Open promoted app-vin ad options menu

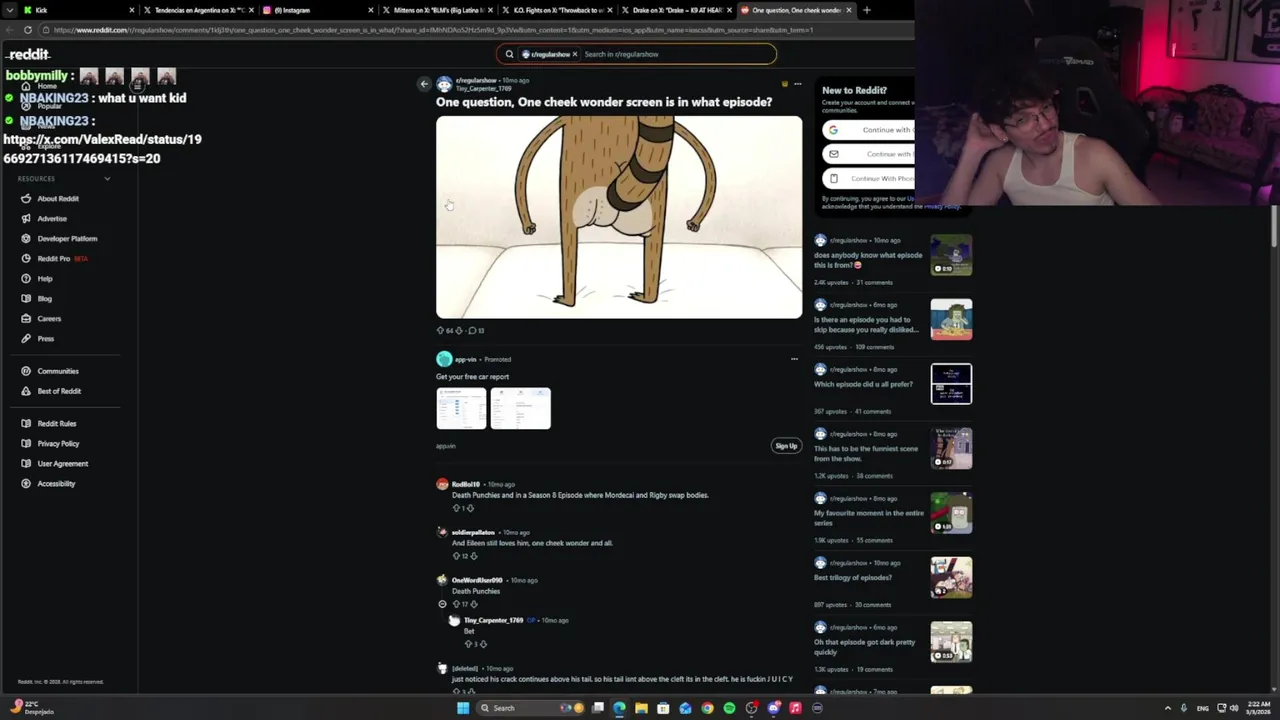pos(795,359)
